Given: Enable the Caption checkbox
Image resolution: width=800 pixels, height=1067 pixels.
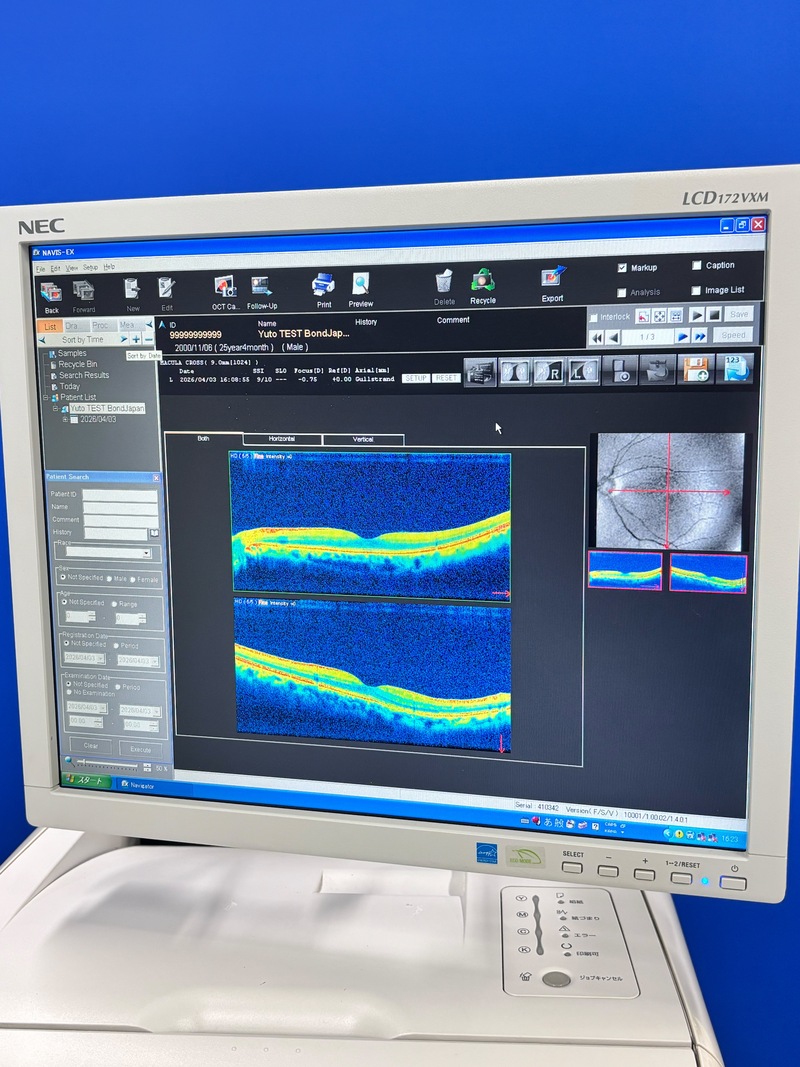Looking at the screenshot, I should coord(697,266).
